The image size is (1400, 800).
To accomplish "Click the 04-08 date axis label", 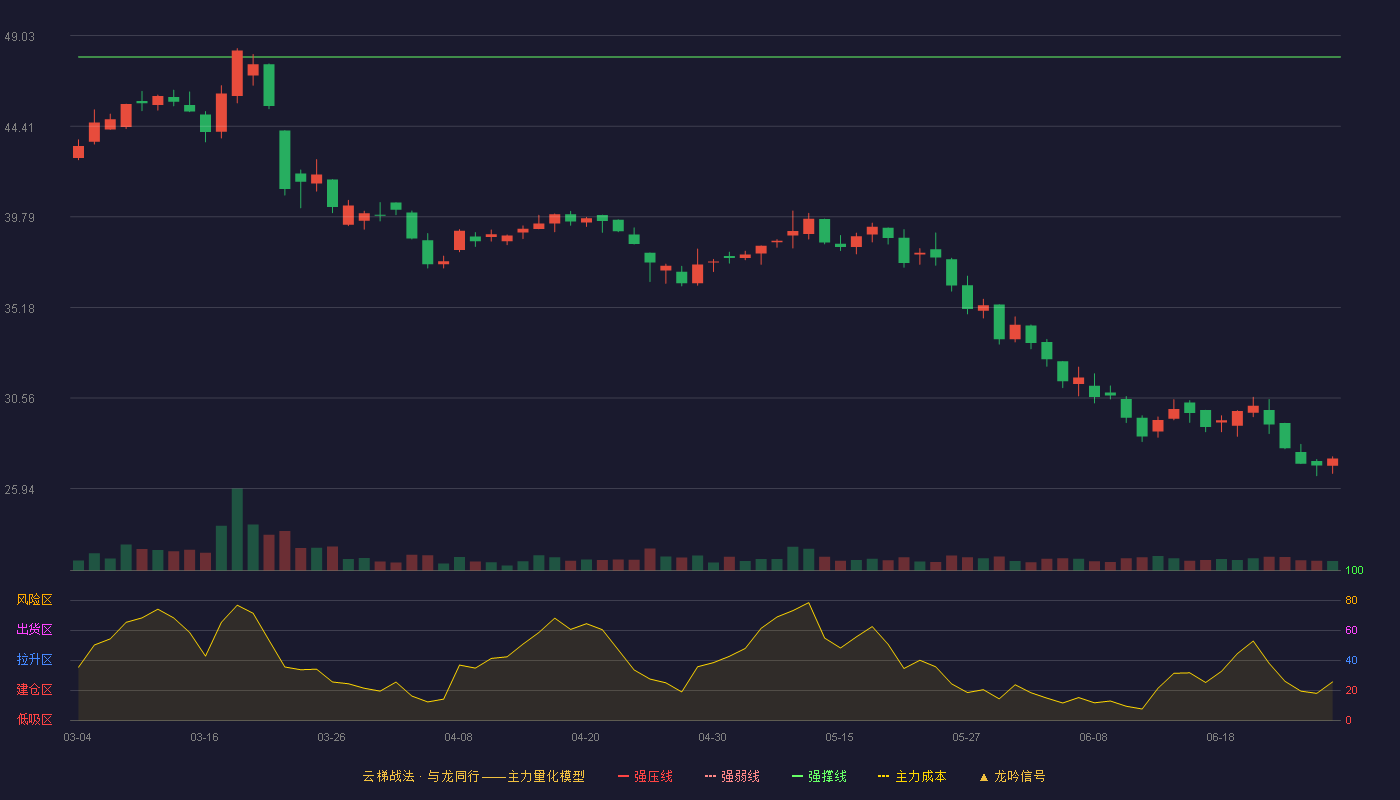I will tap(458, 737).
